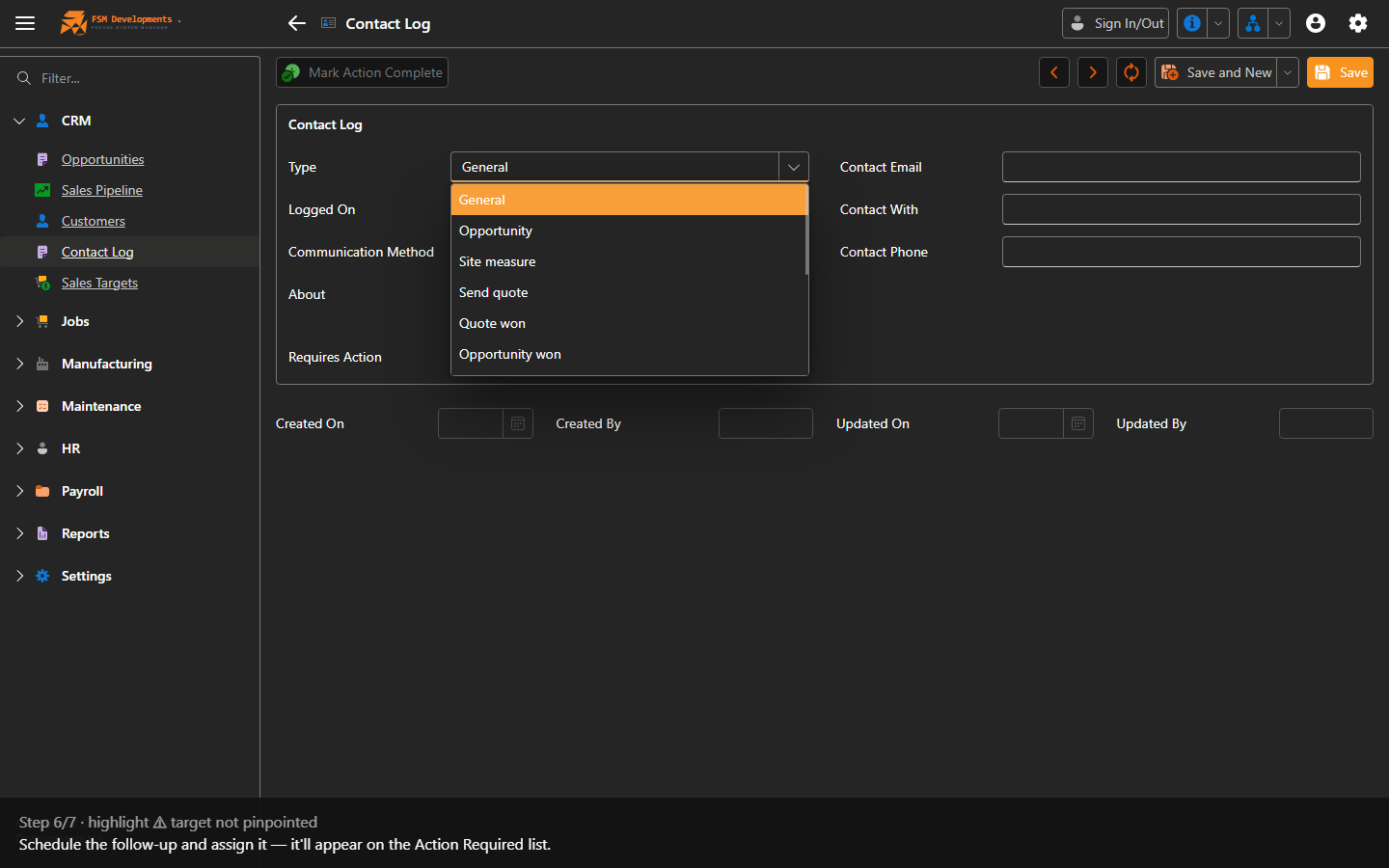Click the blue info icon button

(x=1192, y=23)
